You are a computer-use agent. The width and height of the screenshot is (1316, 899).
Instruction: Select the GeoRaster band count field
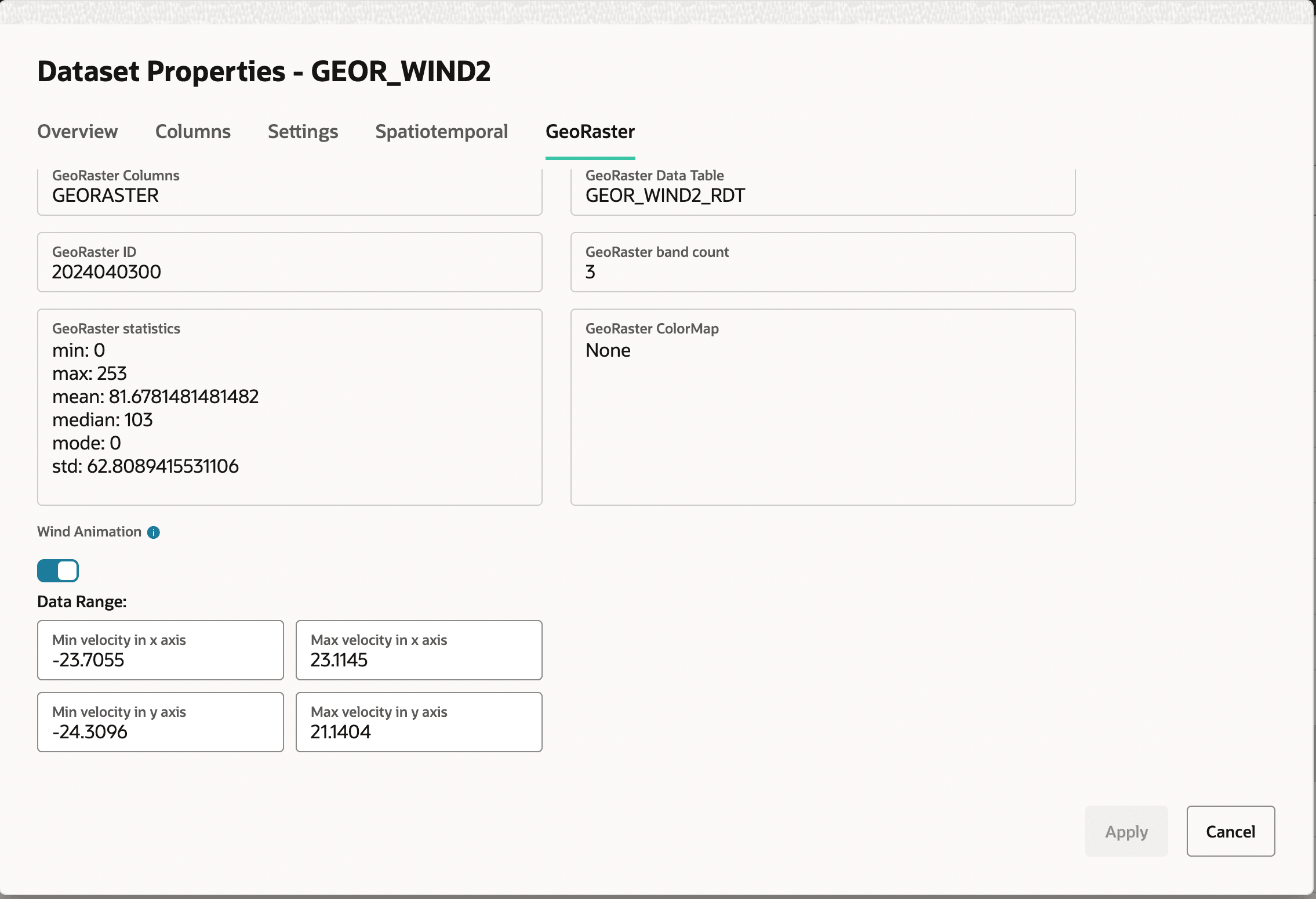coord(823,263)
